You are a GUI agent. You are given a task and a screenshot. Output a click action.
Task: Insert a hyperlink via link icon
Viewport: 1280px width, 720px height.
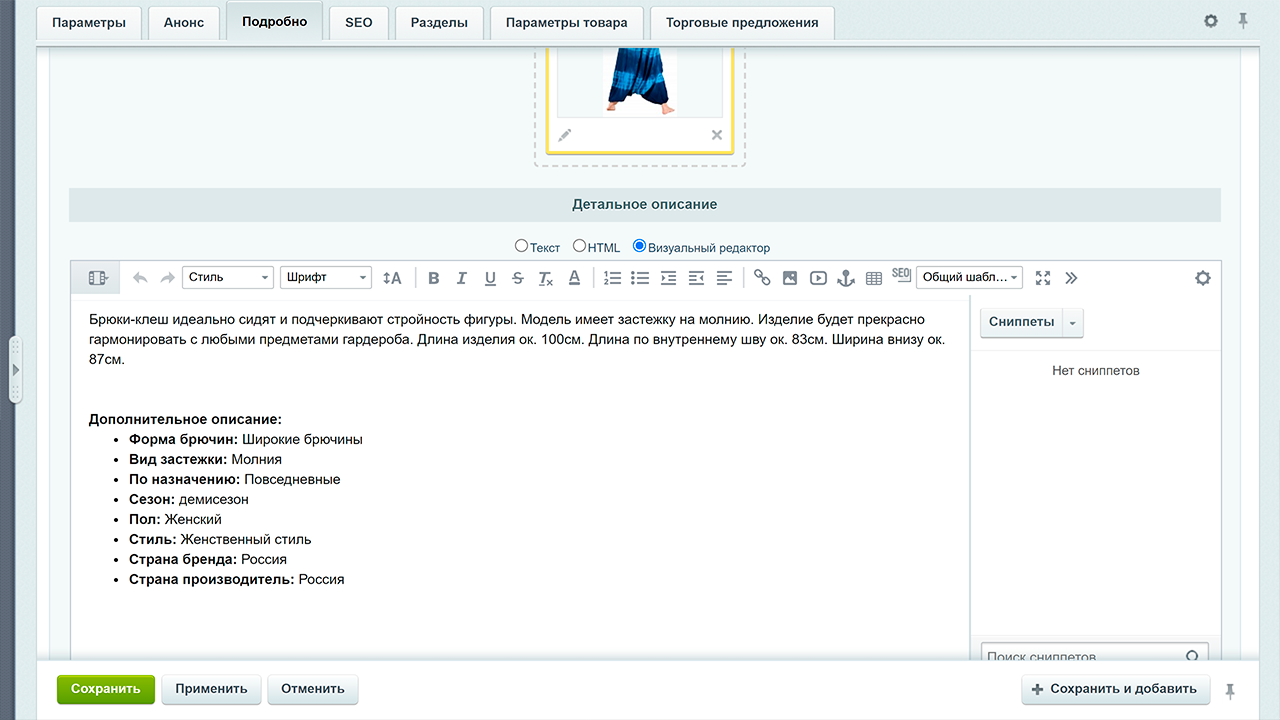[762, 278]
